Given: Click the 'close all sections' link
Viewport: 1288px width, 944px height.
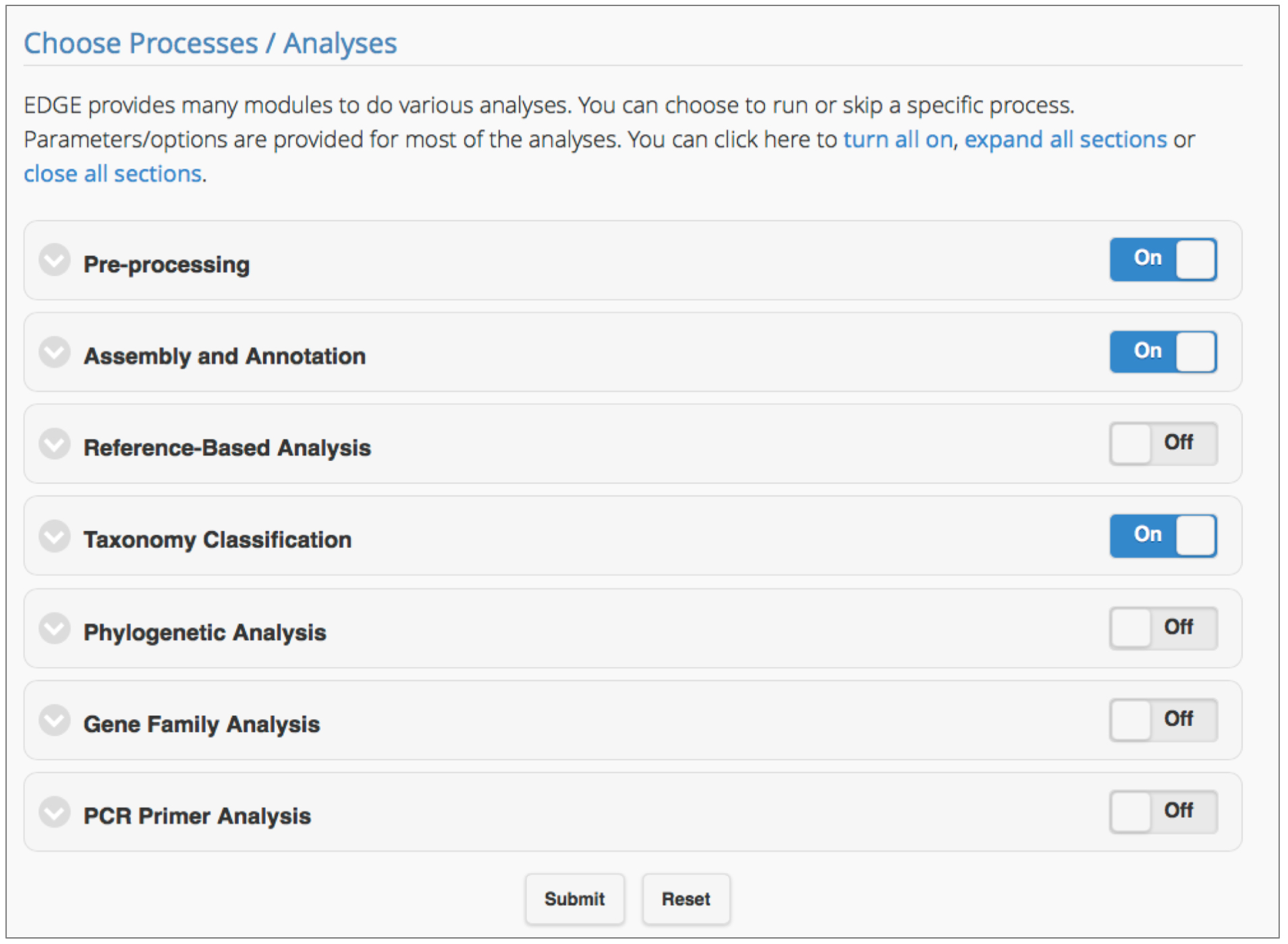Looking at the screenshot, I should point(113,174).
